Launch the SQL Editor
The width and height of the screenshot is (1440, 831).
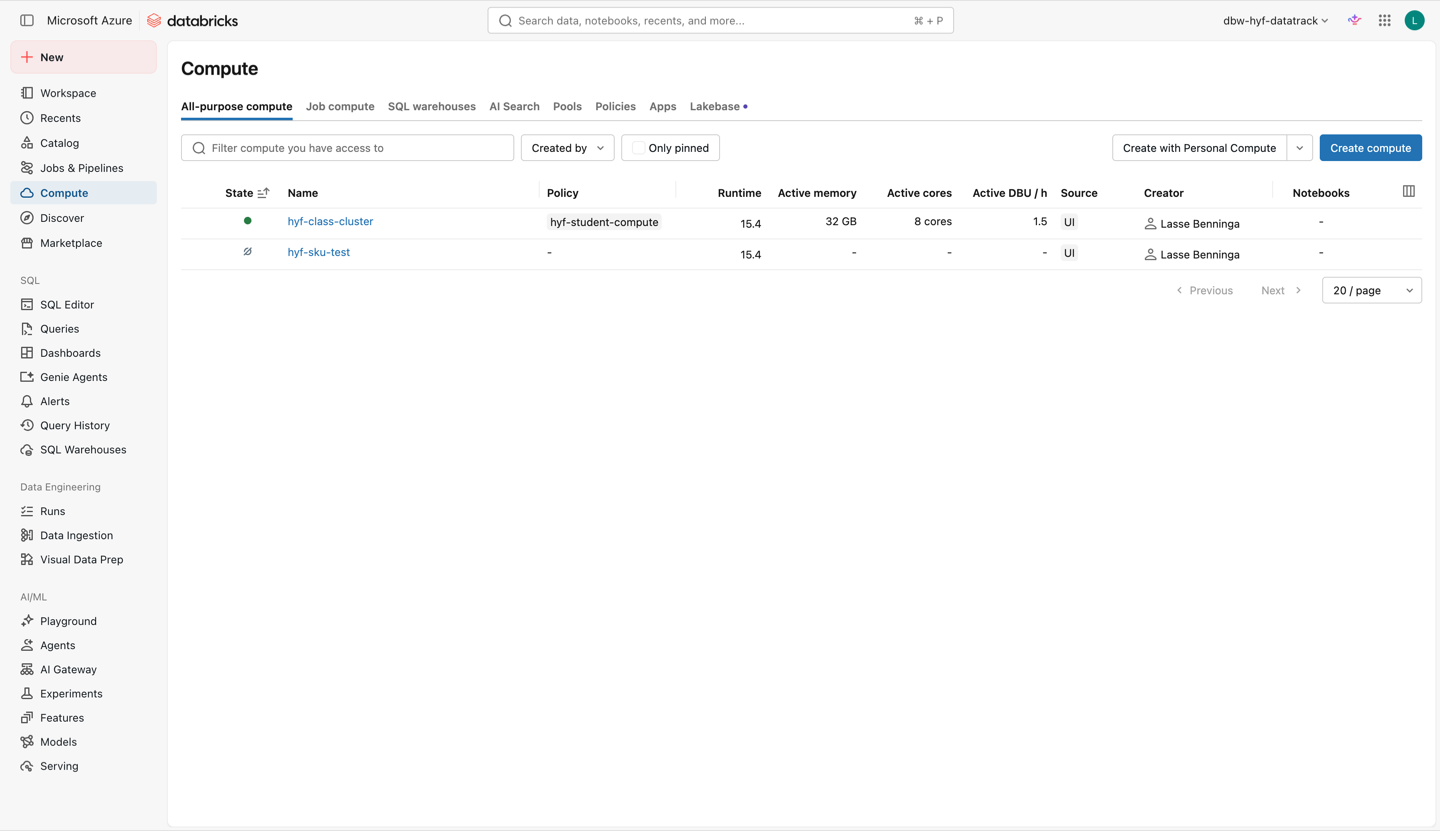(x=83, y=304)
